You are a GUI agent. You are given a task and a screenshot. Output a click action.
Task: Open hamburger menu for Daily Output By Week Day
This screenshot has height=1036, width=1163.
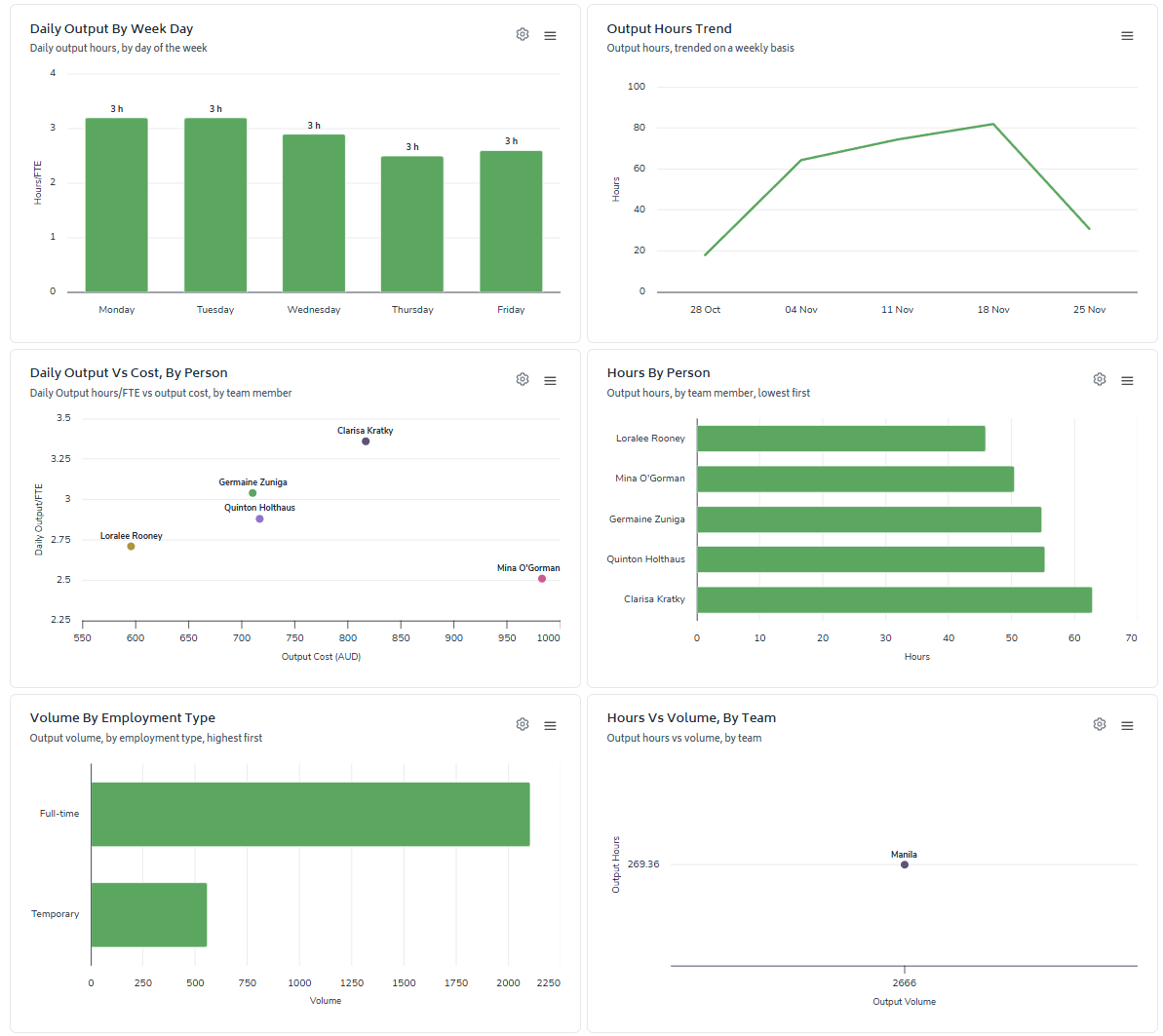(550, 36)
